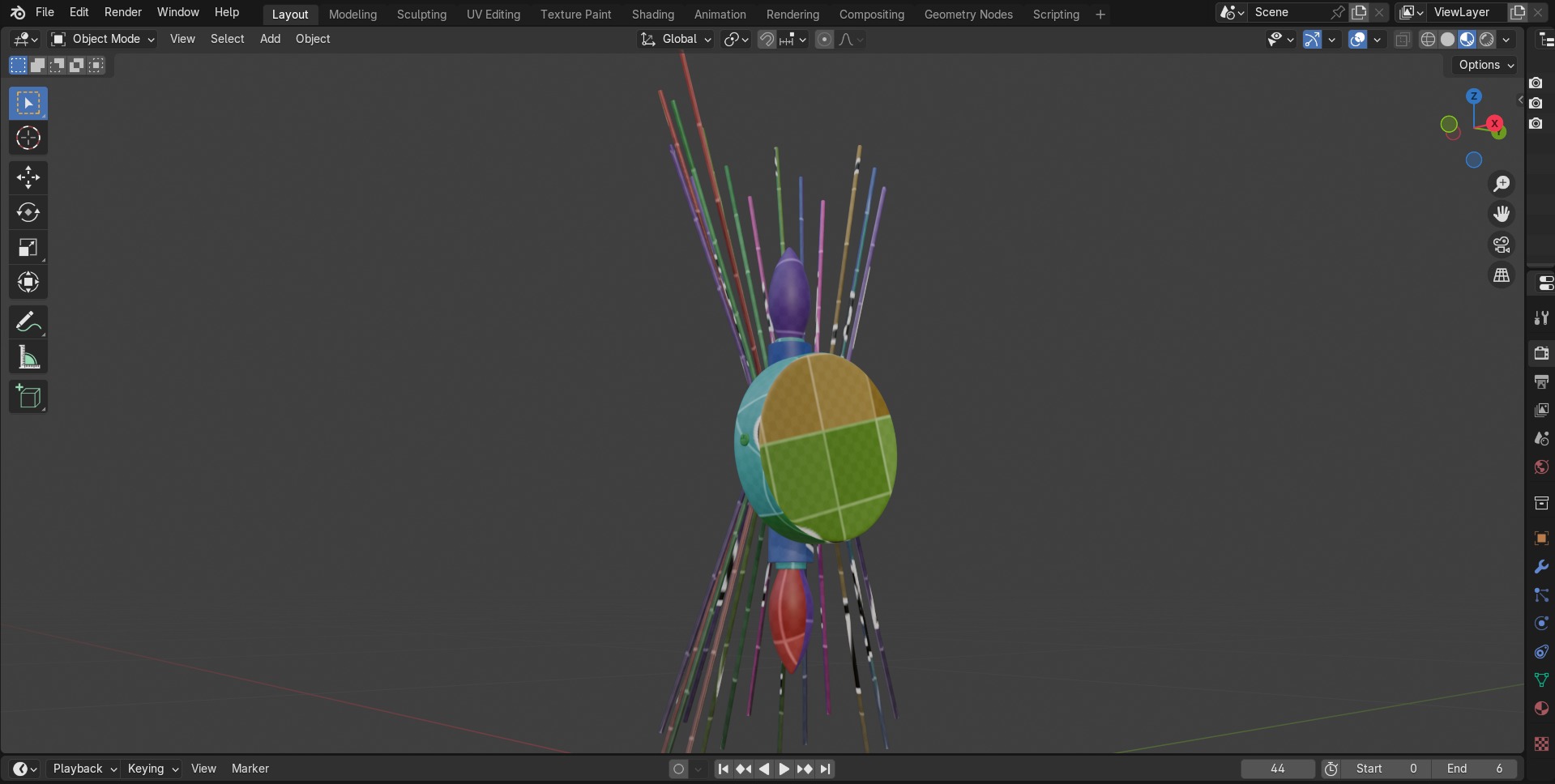Open the Object Data properties tab
1555x784 pixels.
coord(1541,680)
